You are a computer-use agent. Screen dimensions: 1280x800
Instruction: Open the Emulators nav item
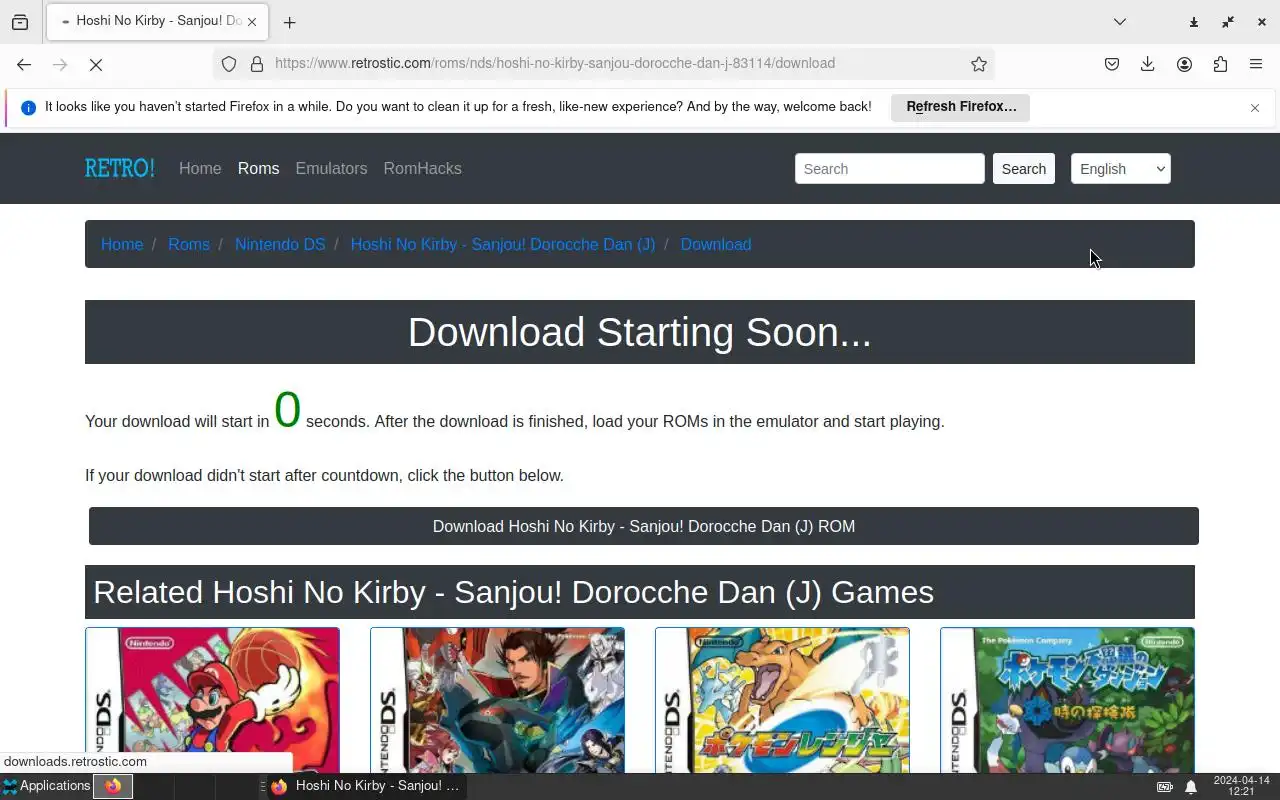(331, 168)
